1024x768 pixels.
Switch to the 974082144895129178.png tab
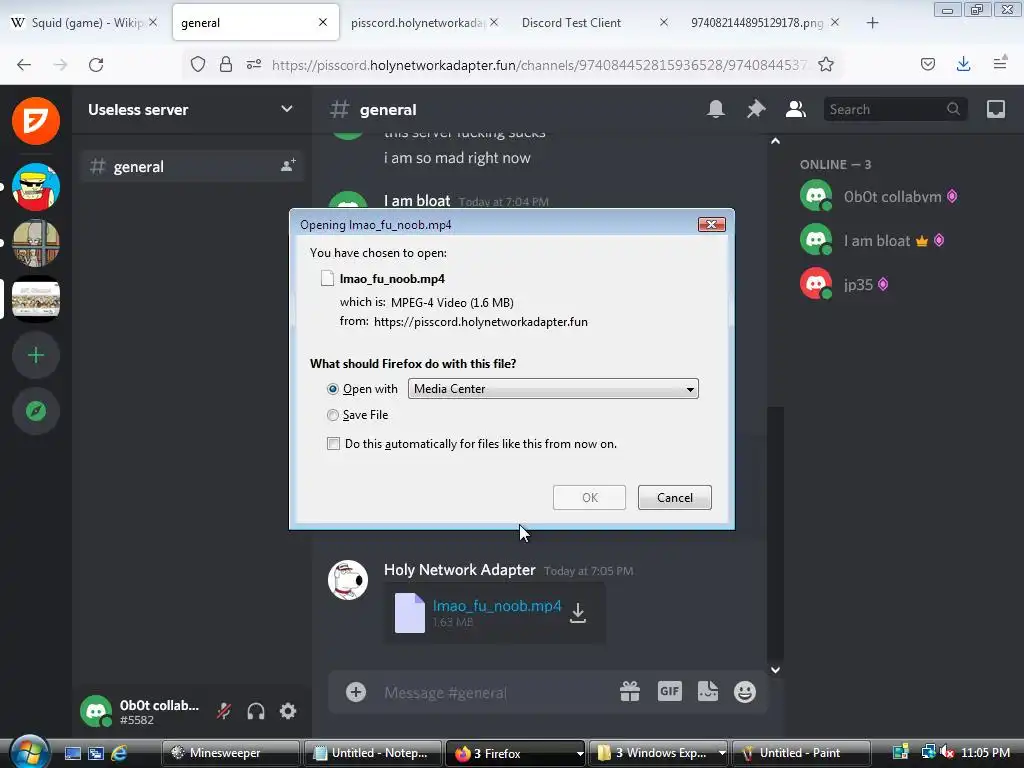(x=763, y=23)
